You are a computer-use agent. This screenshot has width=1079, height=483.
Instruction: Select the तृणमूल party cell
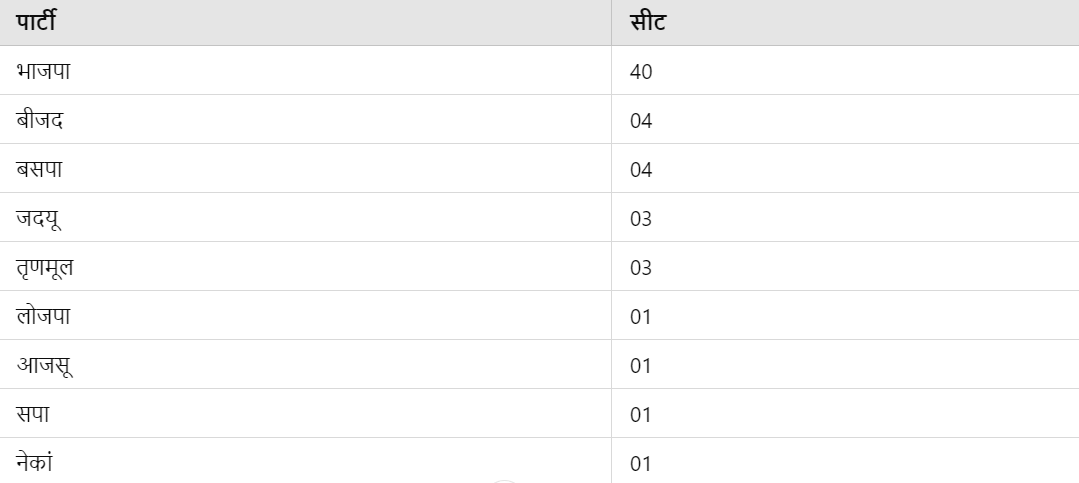(x=306, y=266)
